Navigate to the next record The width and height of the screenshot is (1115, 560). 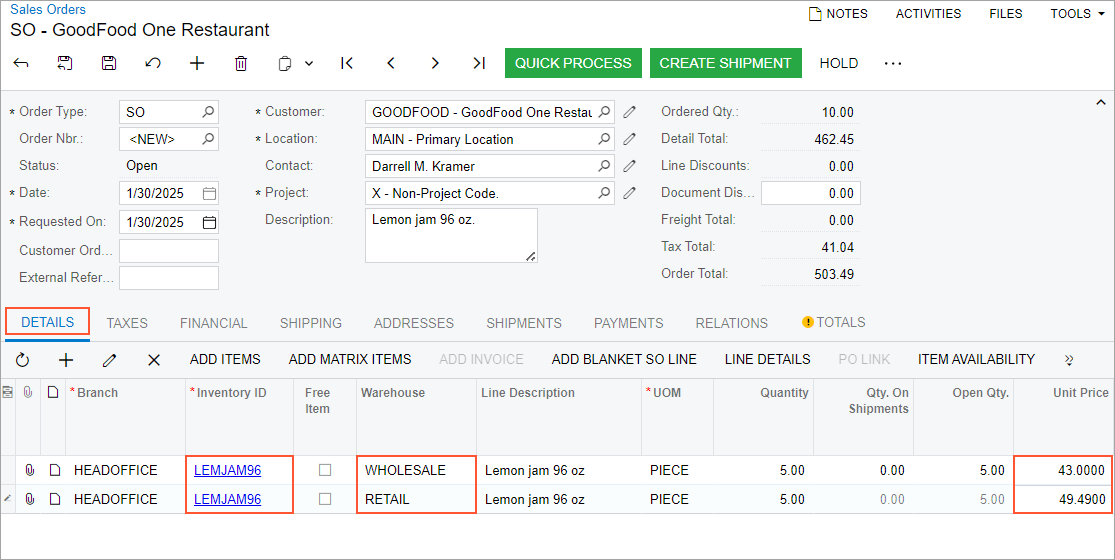pos(435,63)
